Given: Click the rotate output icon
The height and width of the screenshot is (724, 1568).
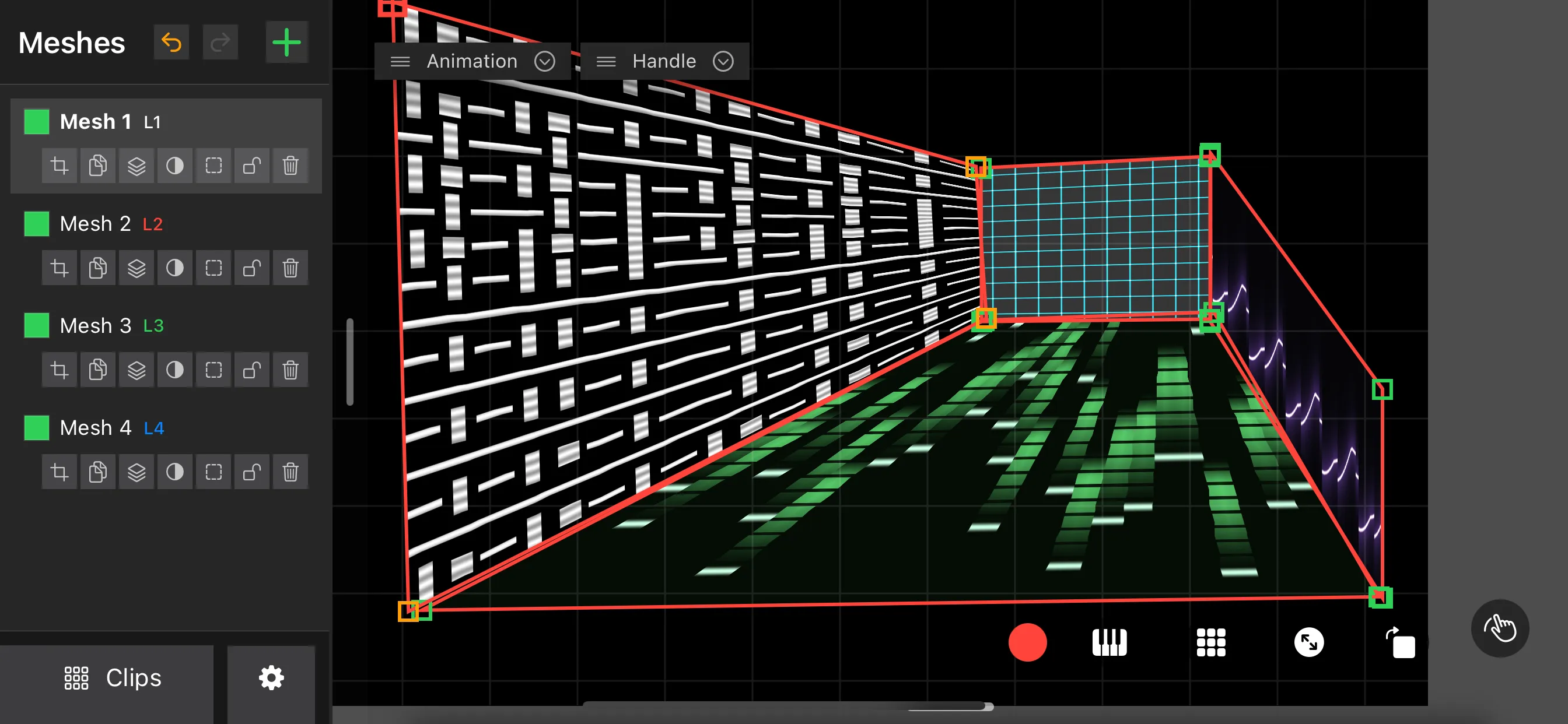Looking at the screenshot, I should 1401,642.
